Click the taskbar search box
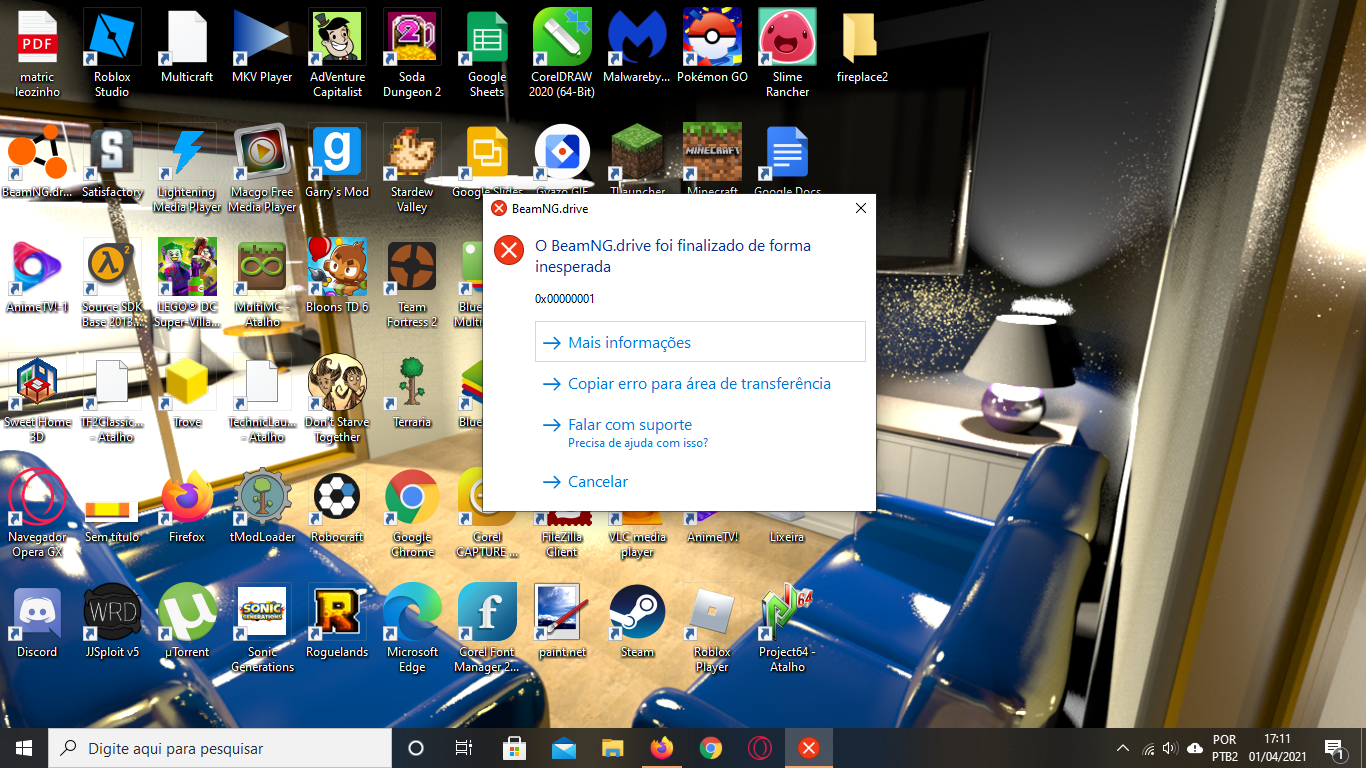1366x768 pixels. pyautogui.click(x=220, y=748)
